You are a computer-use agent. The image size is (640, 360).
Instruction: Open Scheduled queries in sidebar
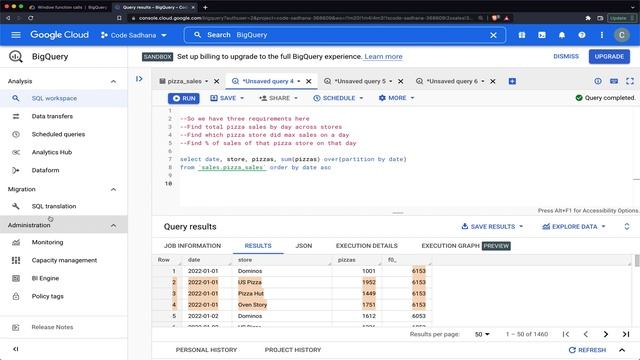pos(64,134)
